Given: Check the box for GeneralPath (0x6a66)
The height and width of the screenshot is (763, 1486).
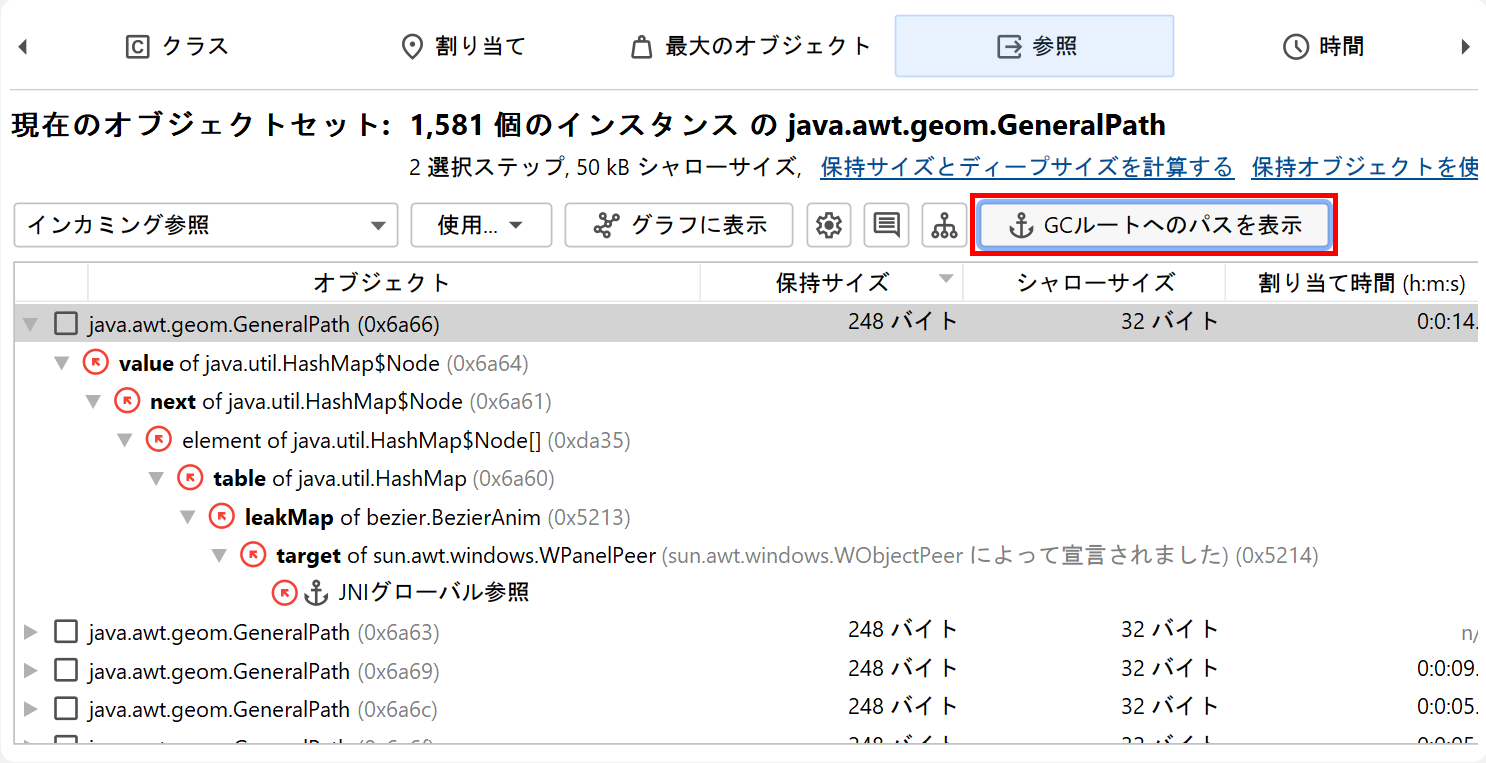Looking at the screenshot, I should point(66,324).
